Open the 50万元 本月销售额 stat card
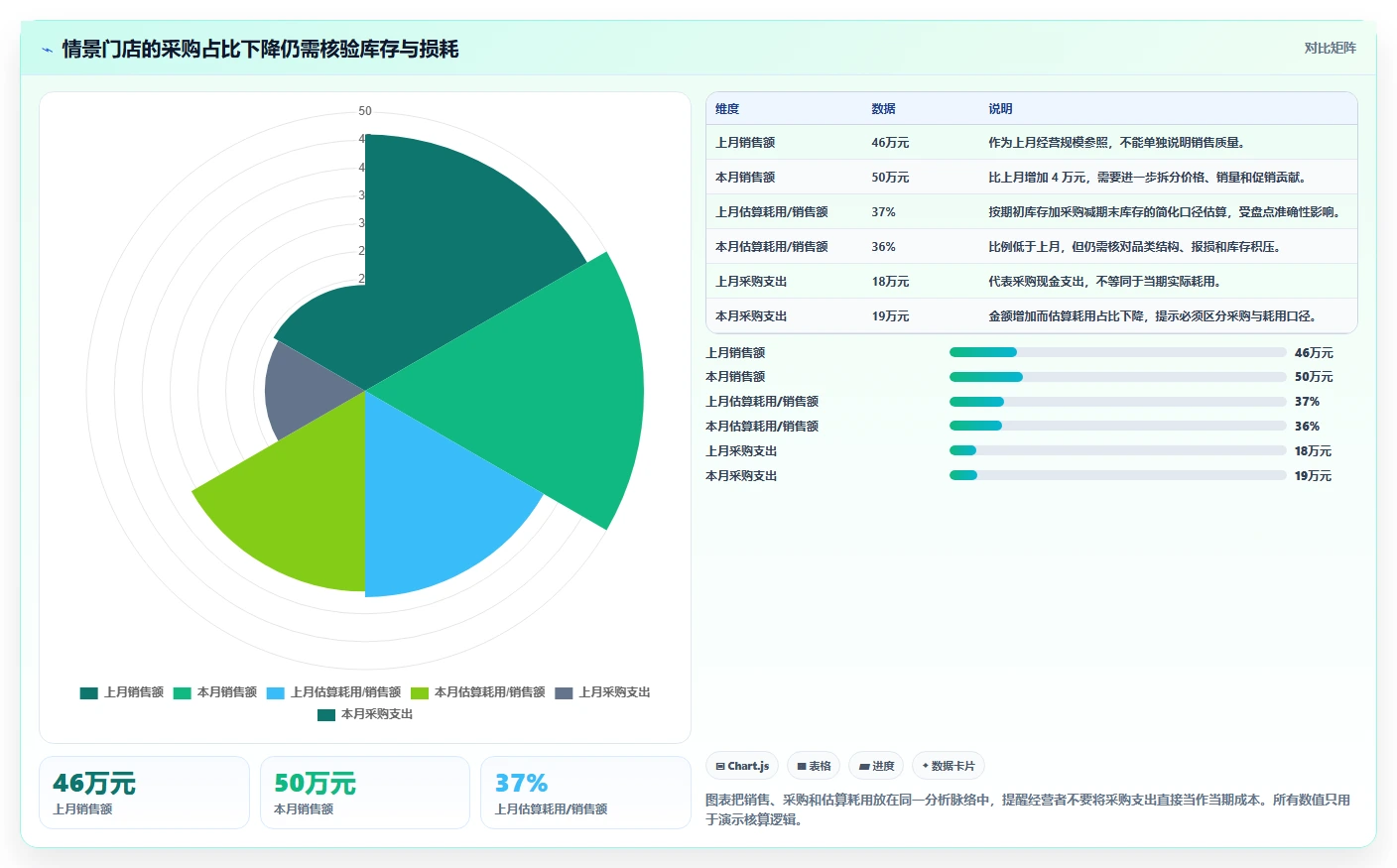Screen dimensions: 1397x868 (365, 793)
